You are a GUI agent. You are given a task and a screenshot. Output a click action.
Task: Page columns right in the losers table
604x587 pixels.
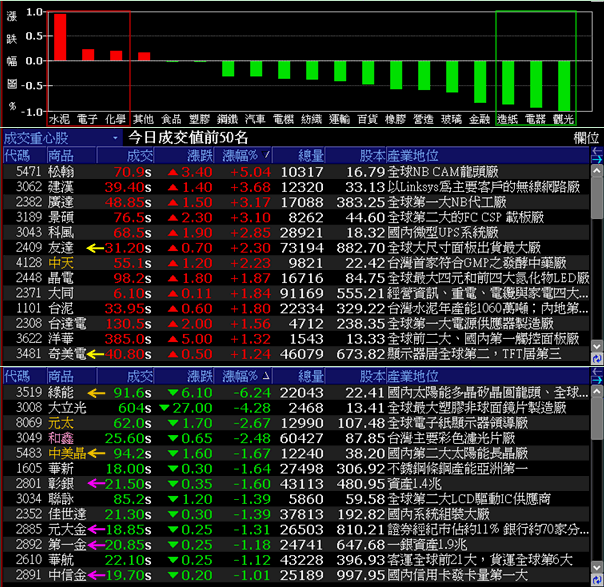(x=596, y=380)
